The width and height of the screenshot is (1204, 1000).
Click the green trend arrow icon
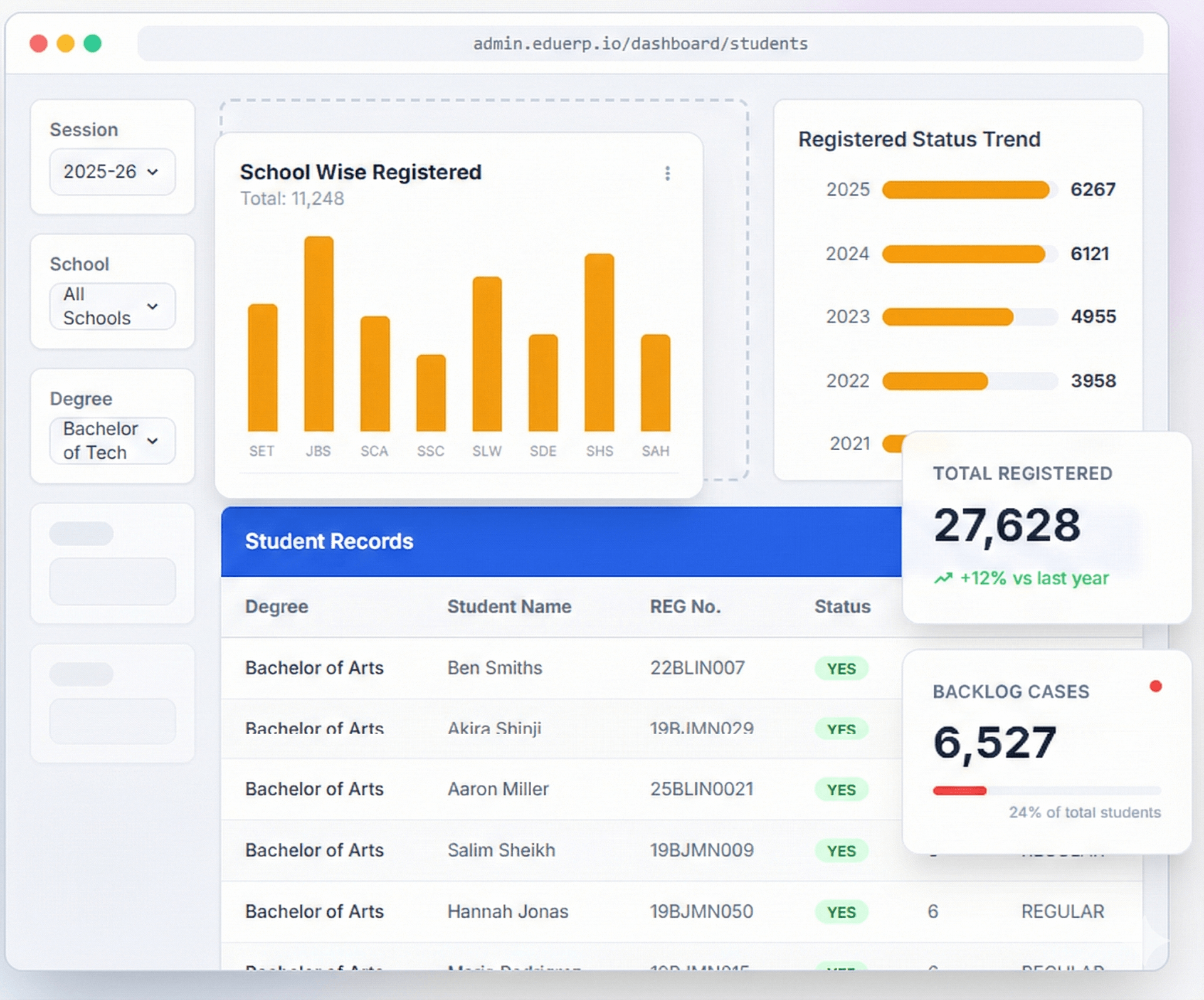(943, 578)
